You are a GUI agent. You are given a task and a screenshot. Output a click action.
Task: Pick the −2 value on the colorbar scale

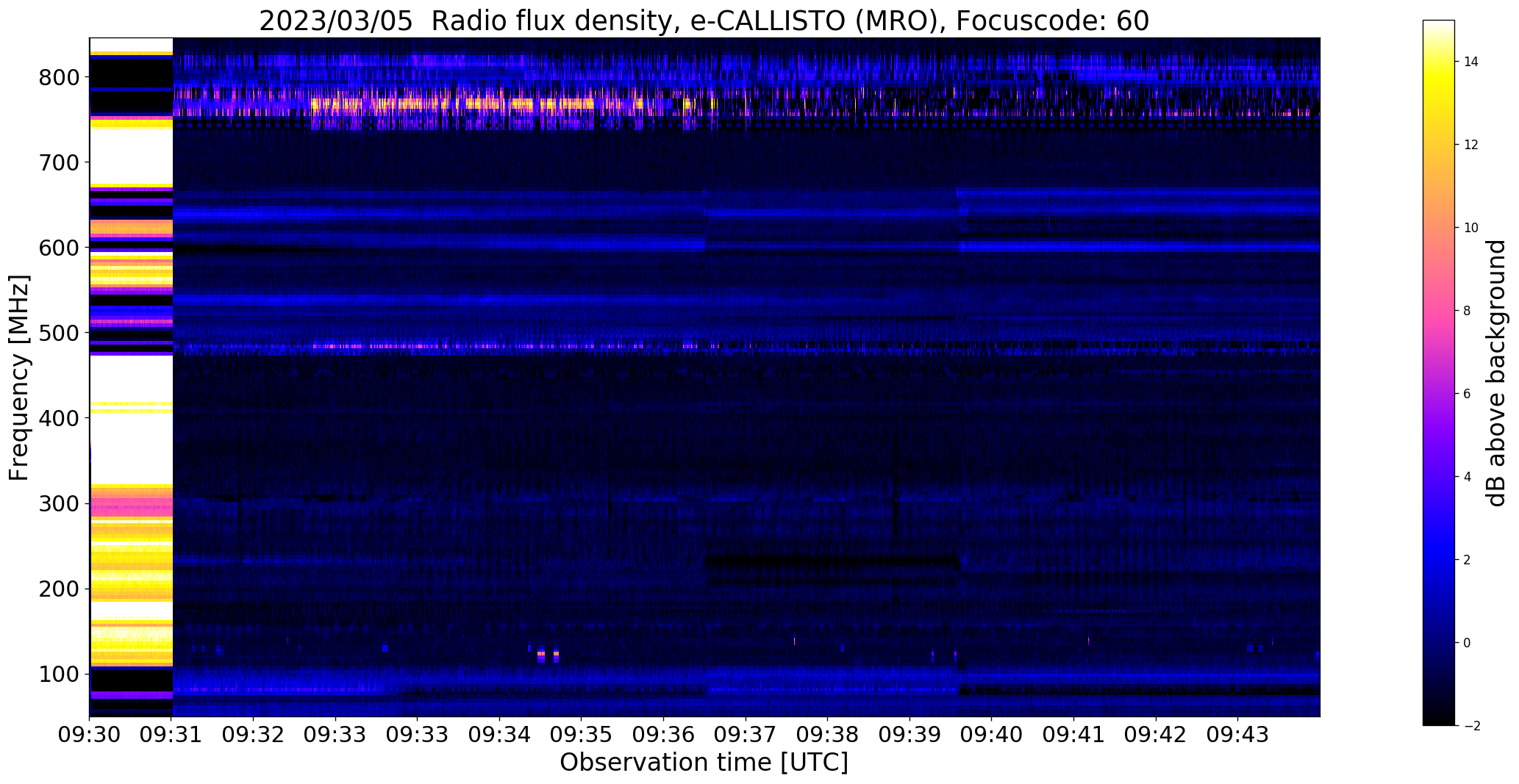click(x=1470, y=726)
